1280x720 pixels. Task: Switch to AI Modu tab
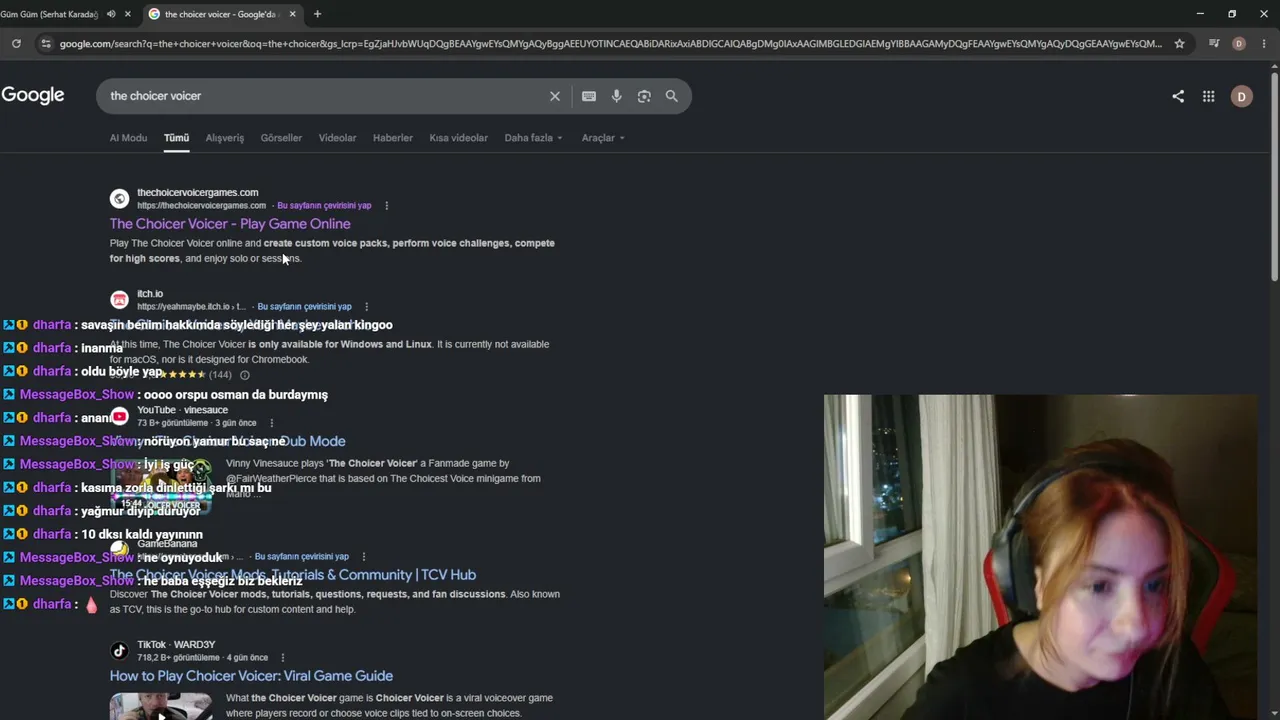click(x=128, y=138)
